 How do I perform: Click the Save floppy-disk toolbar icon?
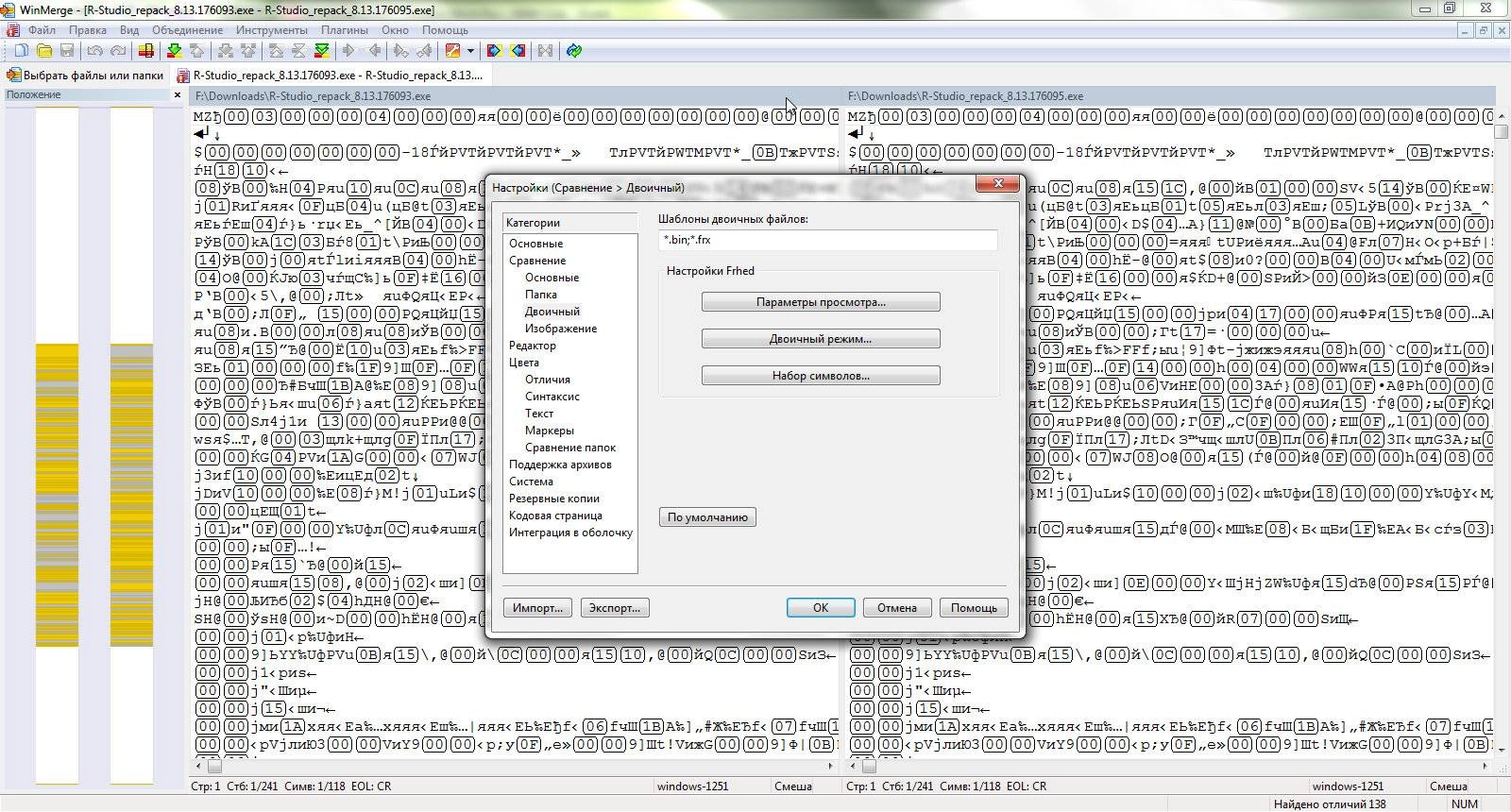67,51
